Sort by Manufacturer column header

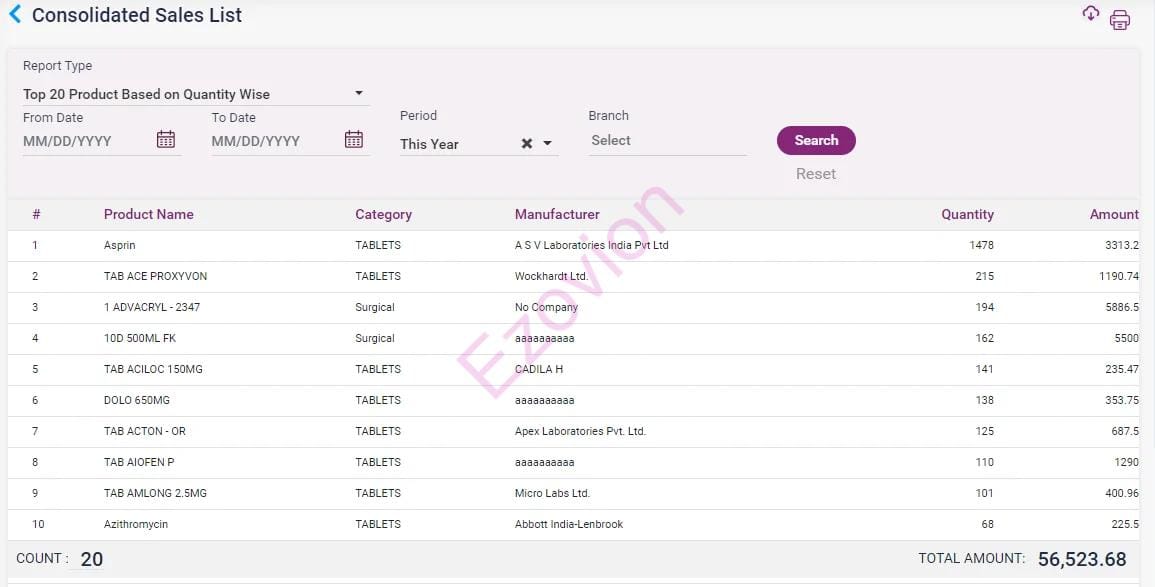557,214
